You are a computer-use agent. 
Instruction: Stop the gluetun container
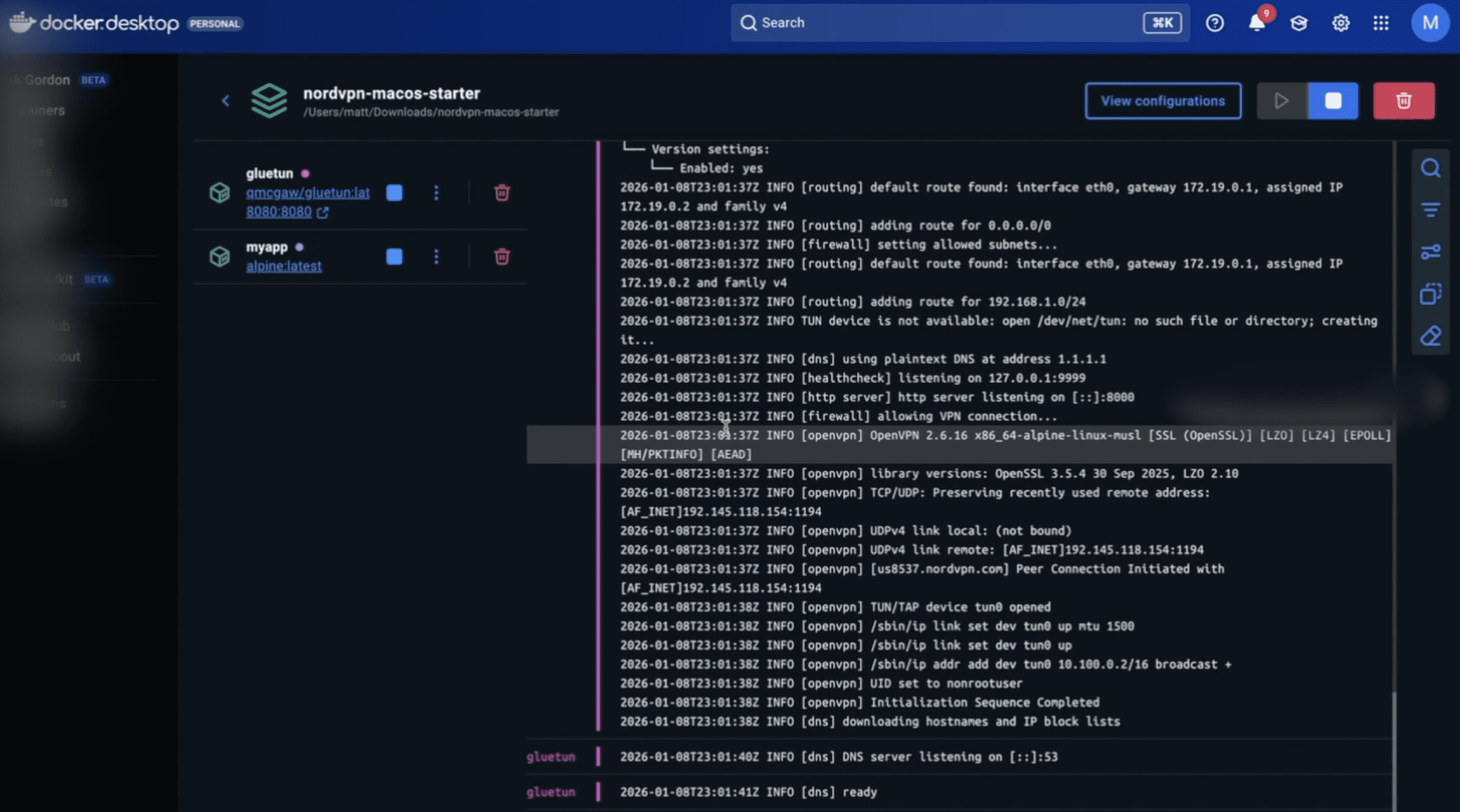click(394, 193)
